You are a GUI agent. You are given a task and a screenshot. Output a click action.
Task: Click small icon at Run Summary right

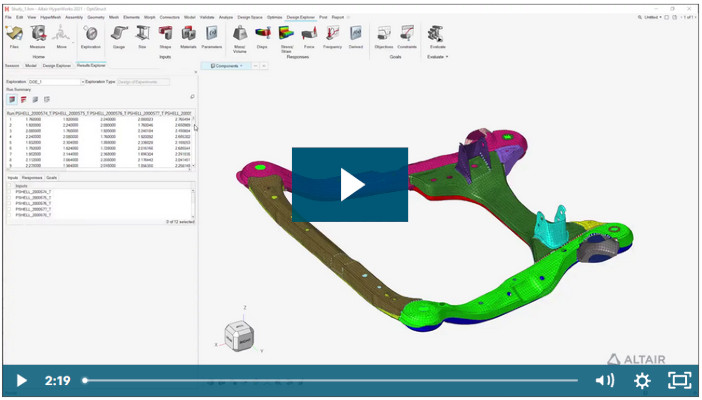192,96
